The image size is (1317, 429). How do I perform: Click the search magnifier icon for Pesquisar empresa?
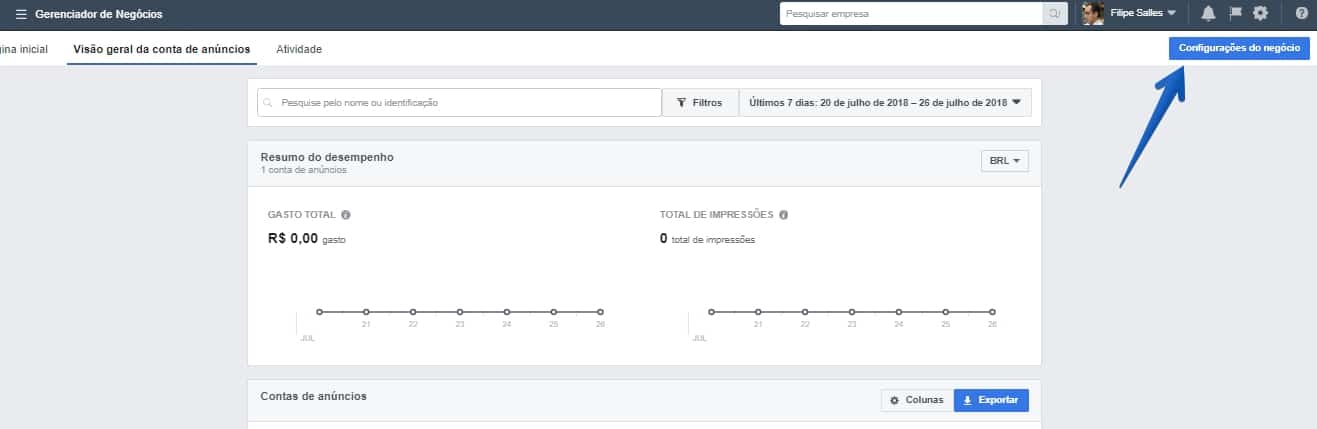point(1054,14)
